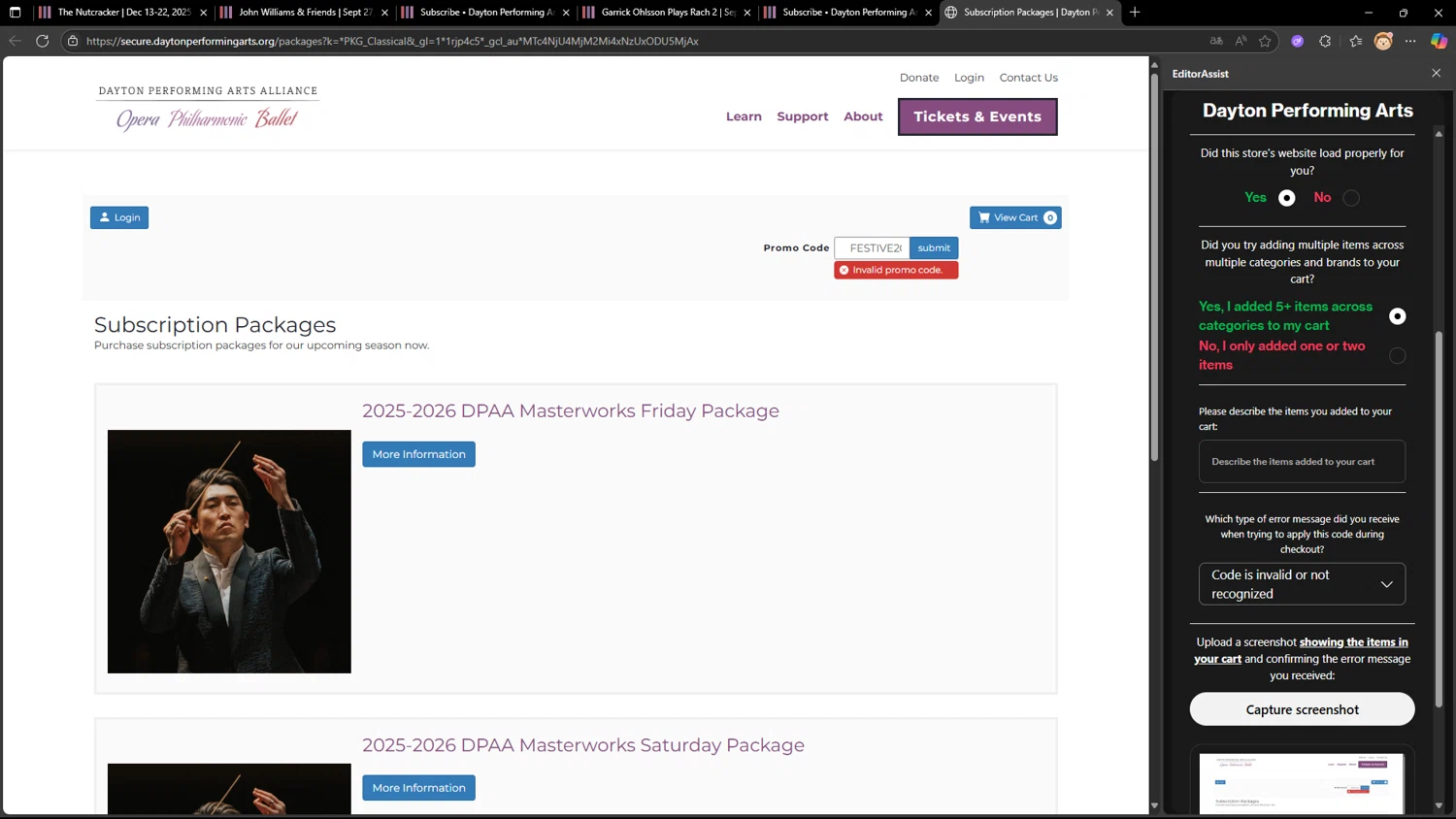View site information lock icon
Viewport: 1456px width, 819px height.
pyautogui.click(x=73, y=41)
